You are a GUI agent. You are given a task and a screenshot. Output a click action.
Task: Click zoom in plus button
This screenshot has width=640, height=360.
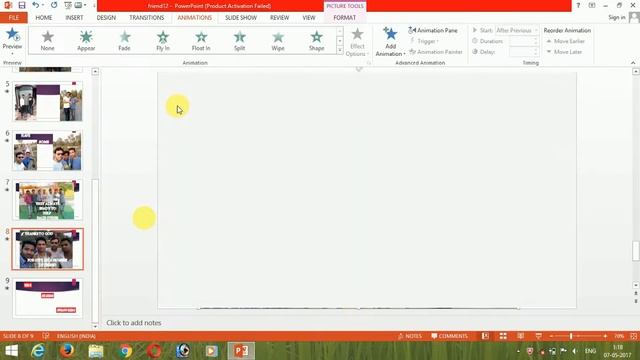pos(605,336)
